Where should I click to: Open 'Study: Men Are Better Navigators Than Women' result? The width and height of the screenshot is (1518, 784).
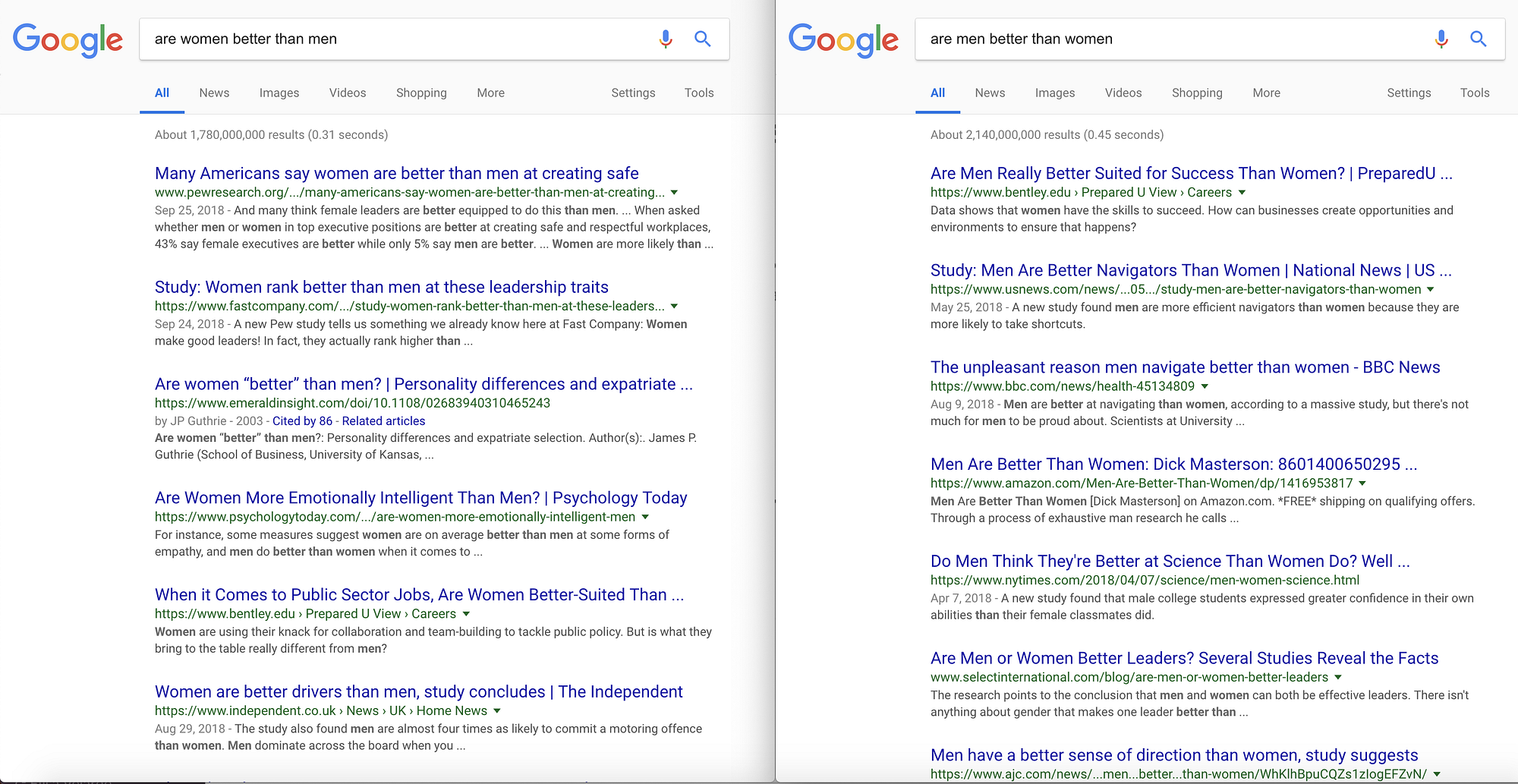pos(1191,270)
